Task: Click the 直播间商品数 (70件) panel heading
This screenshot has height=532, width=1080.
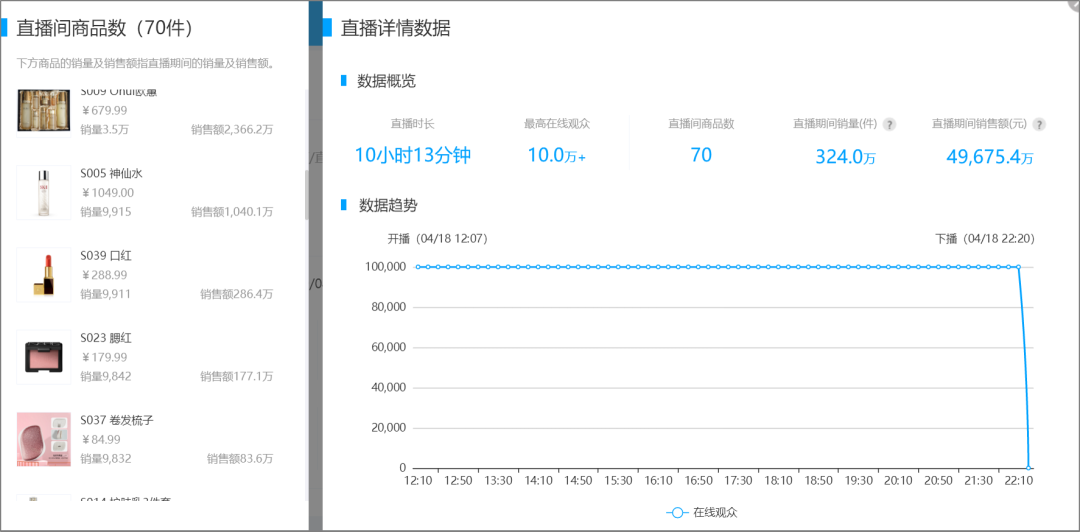Action: pos(105,28)
